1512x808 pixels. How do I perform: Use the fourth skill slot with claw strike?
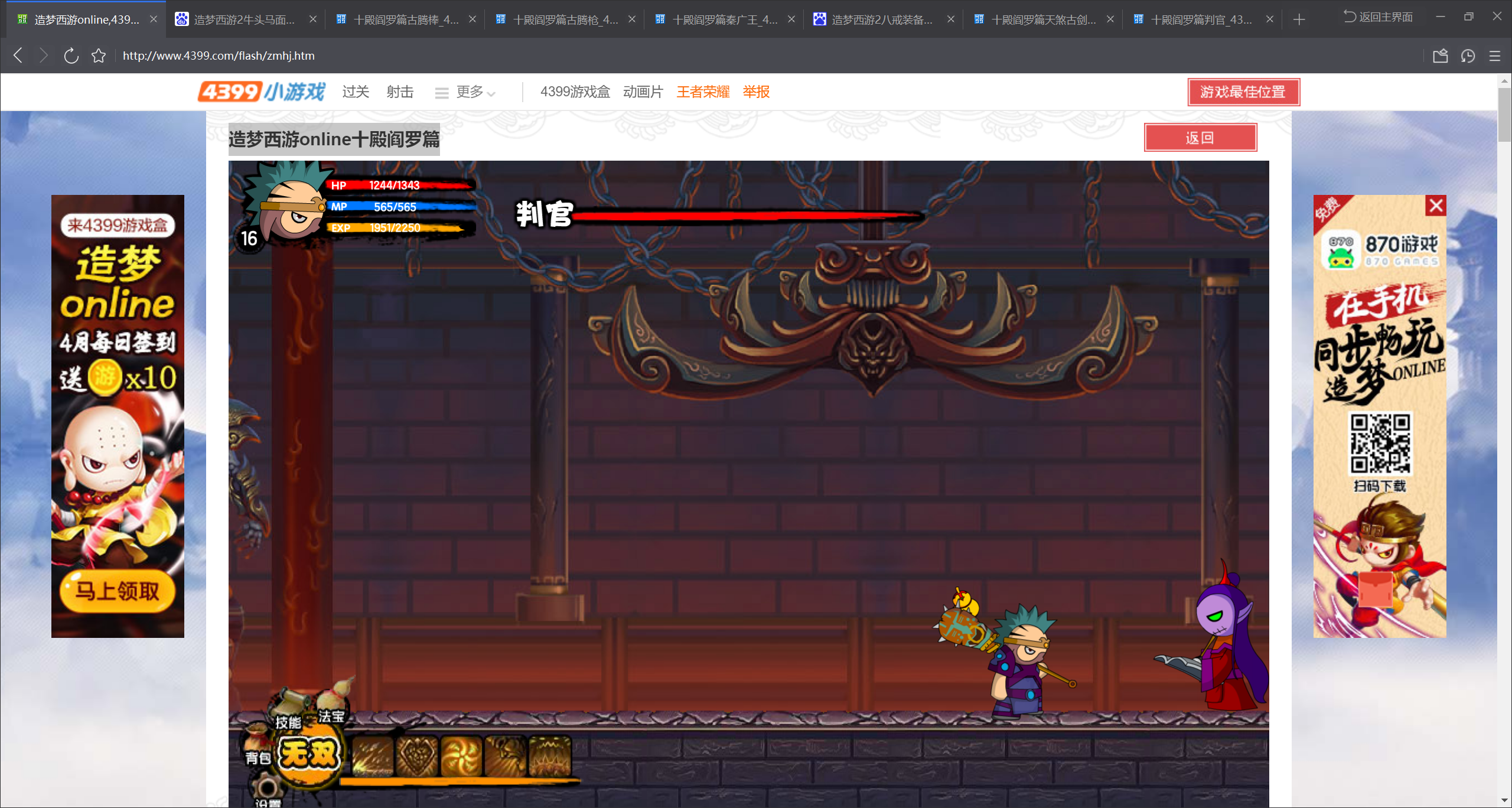[506, 755]
